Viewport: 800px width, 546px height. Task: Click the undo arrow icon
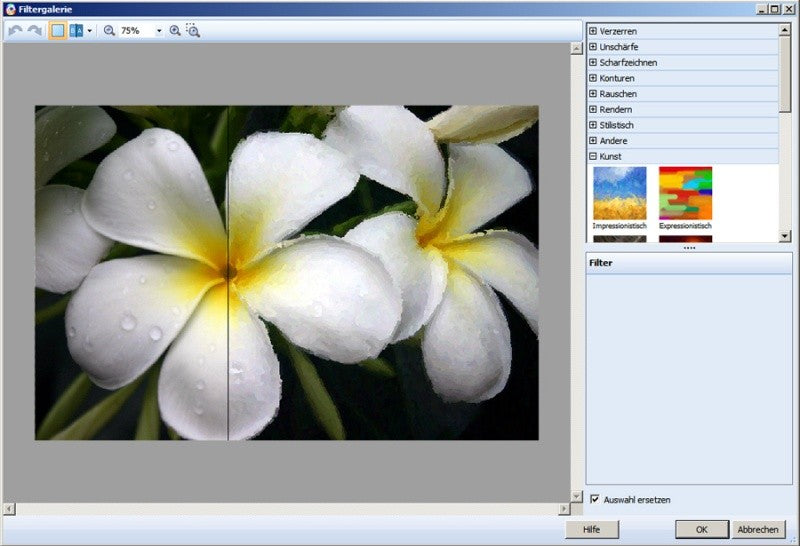coord(15,31)
